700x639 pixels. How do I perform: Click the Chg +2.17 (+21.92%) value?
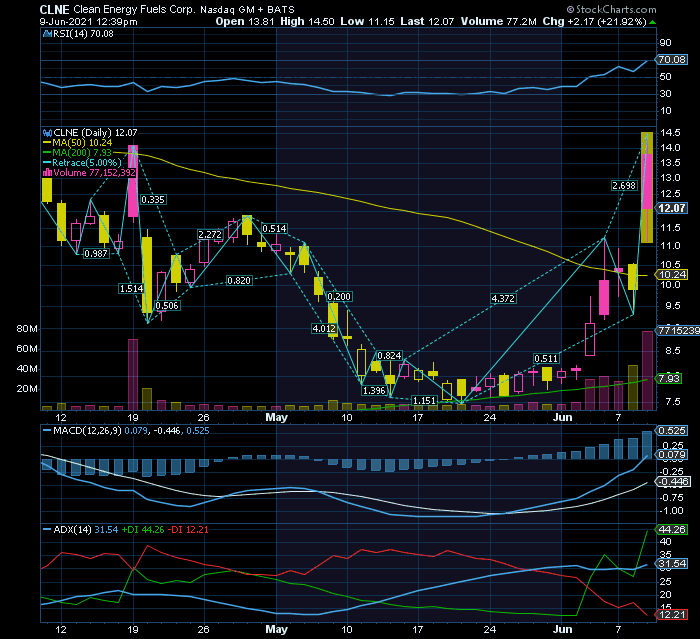pos(594,21)
